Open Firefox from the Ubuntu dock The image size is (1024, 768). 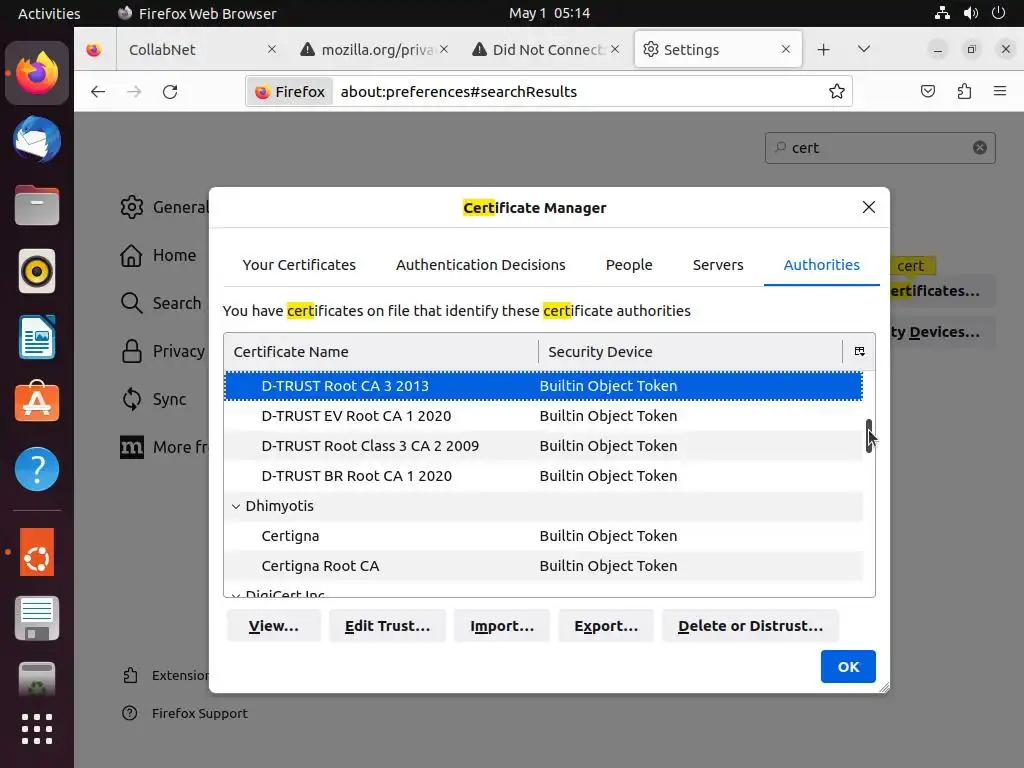pos(37,73)
